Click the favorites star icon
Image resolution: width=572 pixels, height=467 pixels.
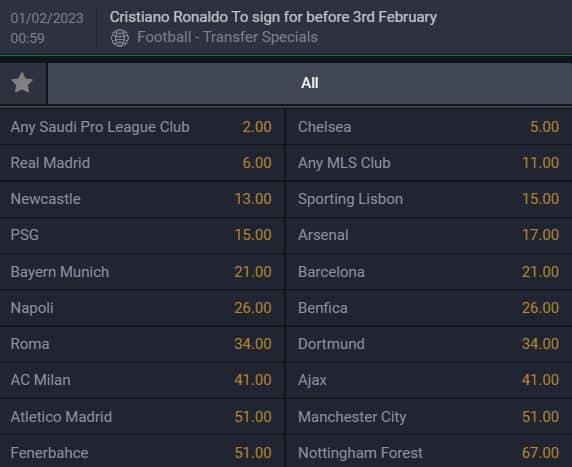[x=22, y=83]
